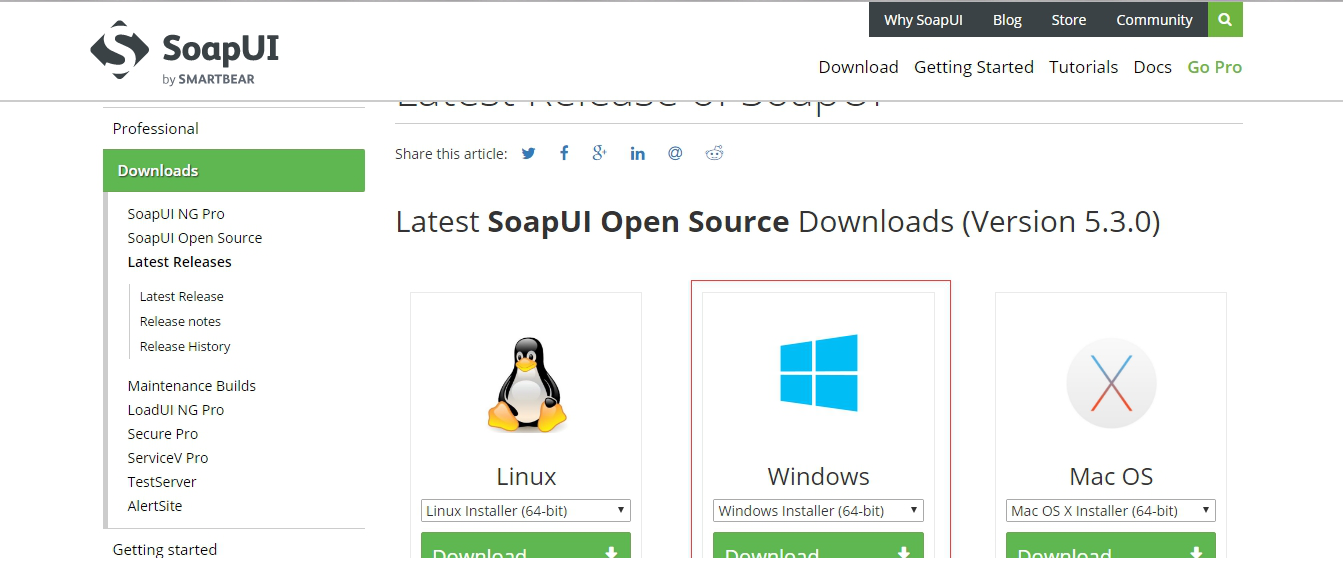The height and width of the screenshot is (580, 1343).
Task: Open the Linux Installer (64-bit) dropdown
Action: click(x=526, y=510)
